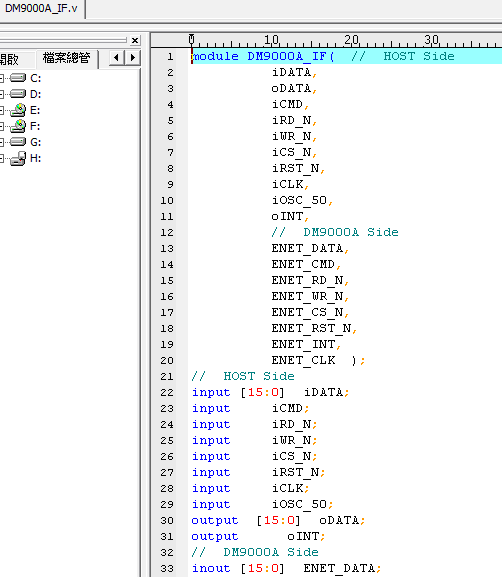Click the 'oDATA,' port on line 3
The width and height of the screenshot is (502, 577).
(294, 88)
